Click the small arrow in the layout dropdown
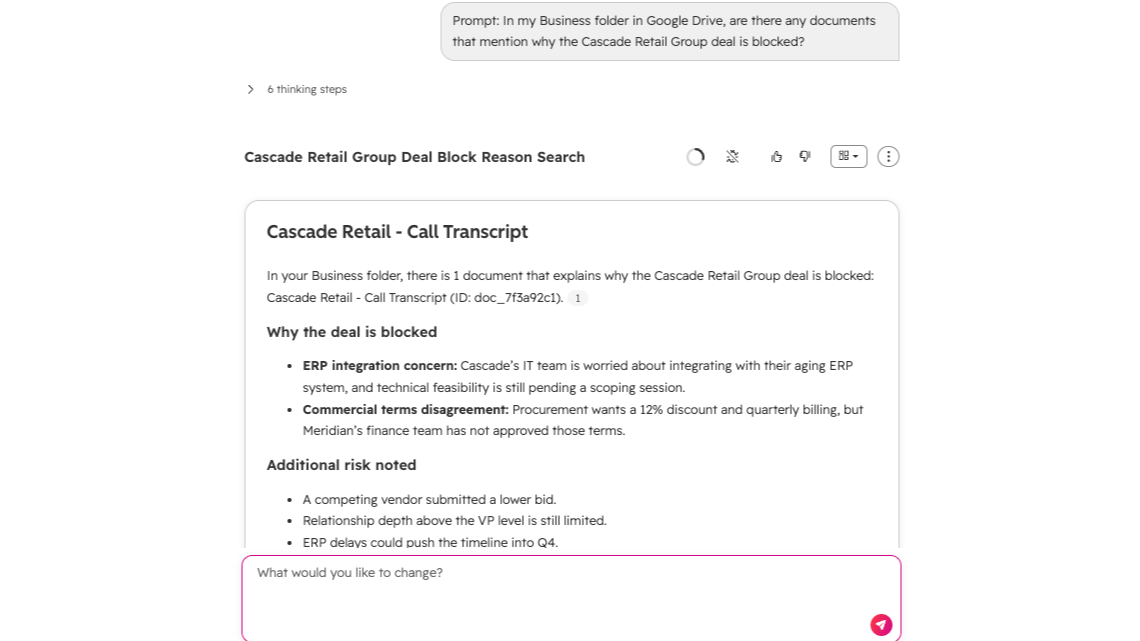1140x641 pixels. [x=856, y=156]
